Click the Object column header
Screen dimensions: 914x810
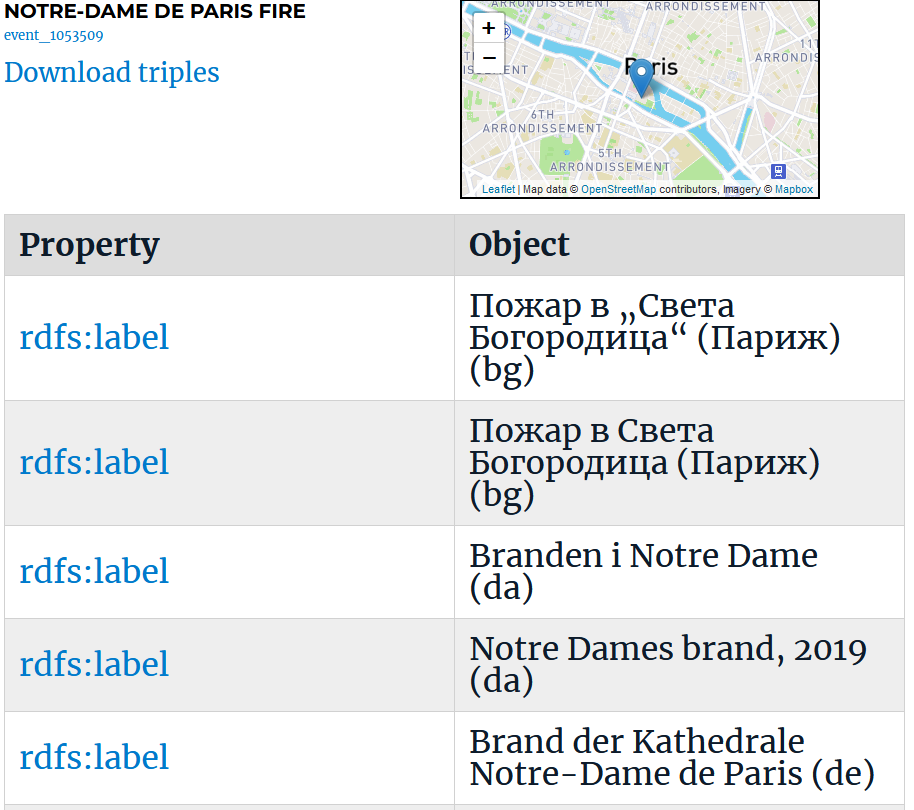click(x=680, y=245)
